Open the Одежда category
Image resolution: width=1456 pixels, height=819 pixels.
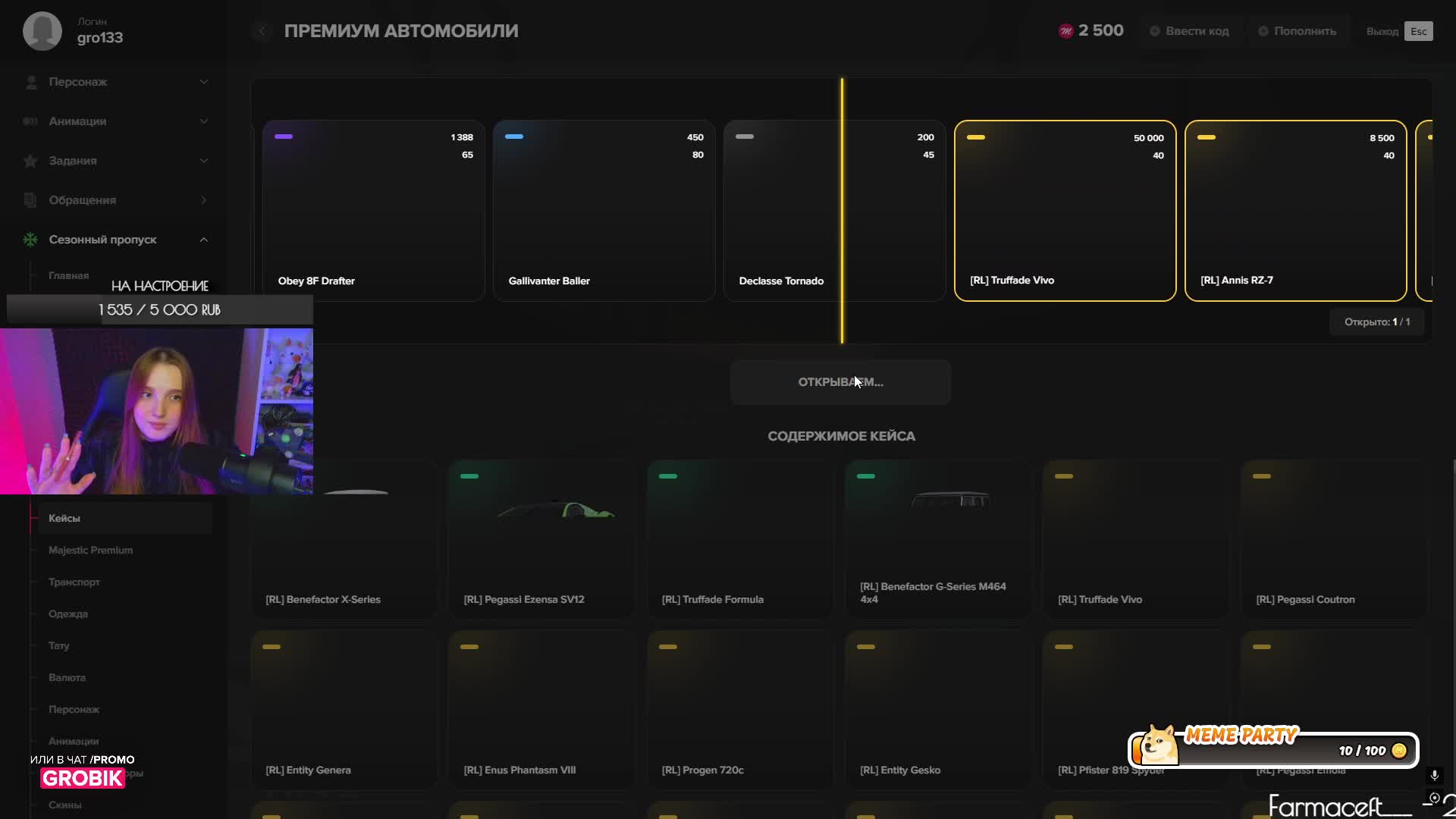(x=67, y=613)
